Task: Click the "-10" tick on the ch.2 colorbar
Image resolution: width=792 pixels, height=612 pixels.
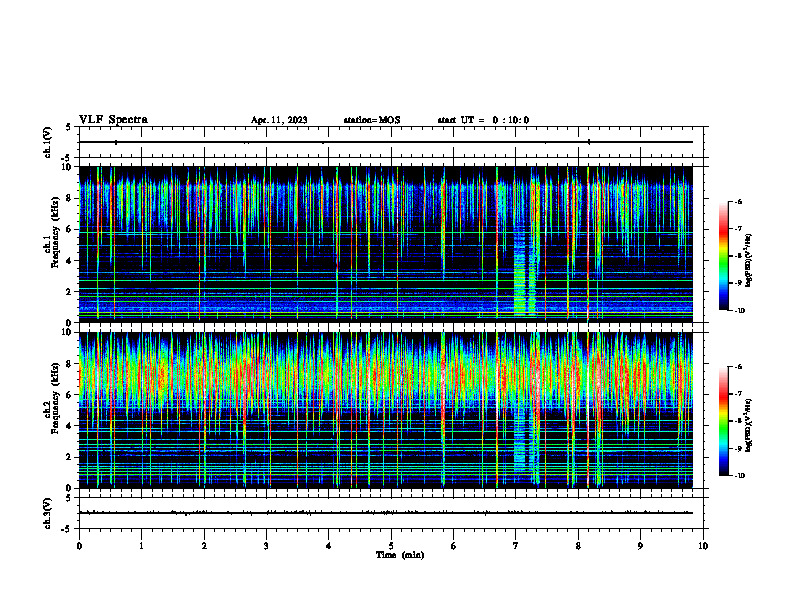Action: click(739, 476)
